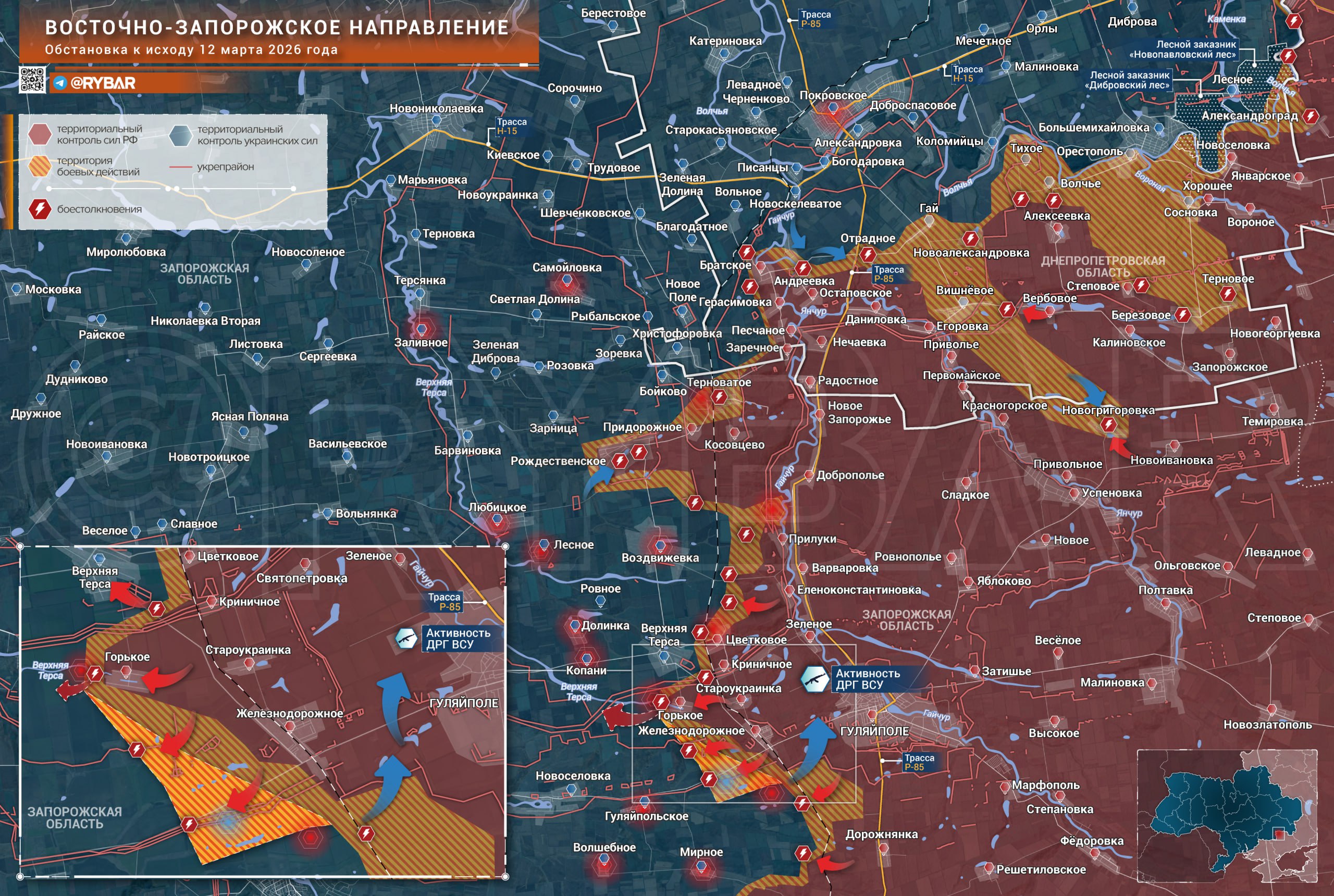Click the Трасса Р-85 label near Берестовое
1334x896 pixels.
coord(815,19)
